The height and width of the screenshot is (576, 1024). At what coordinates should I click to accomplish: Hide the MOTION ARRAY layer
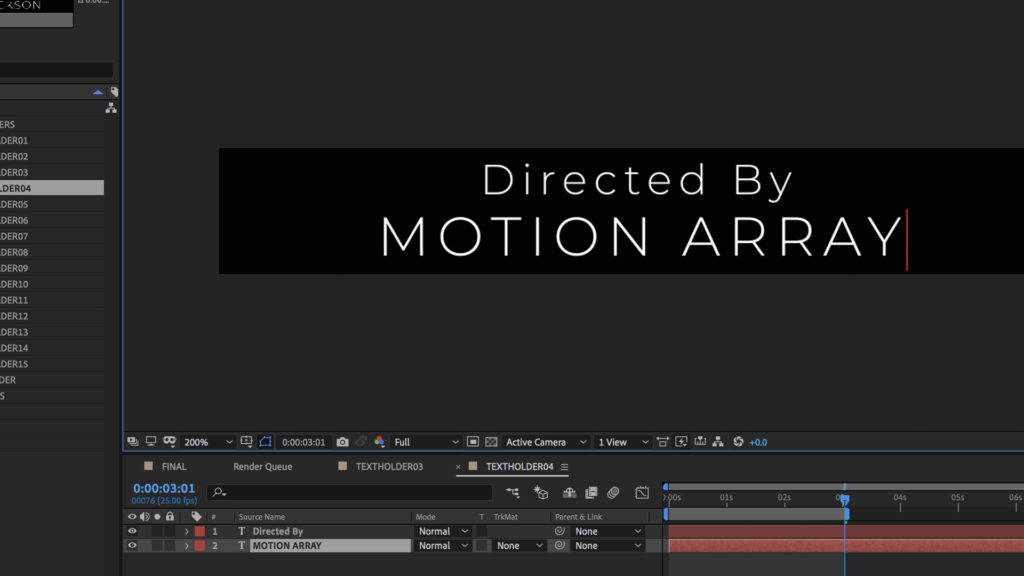point(132,546)
